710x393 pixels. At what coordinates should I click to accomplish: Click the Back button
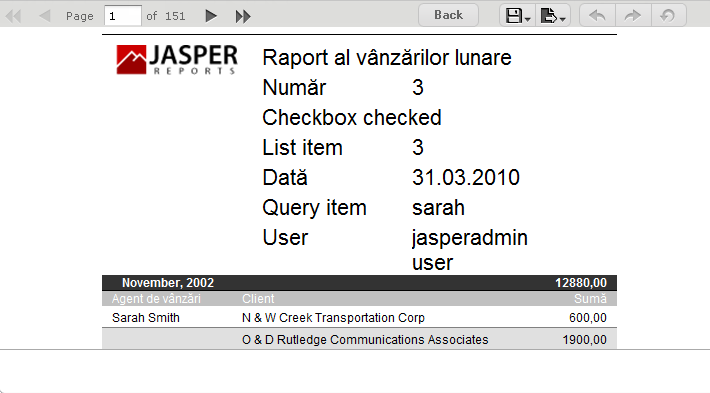pos(448,15)
